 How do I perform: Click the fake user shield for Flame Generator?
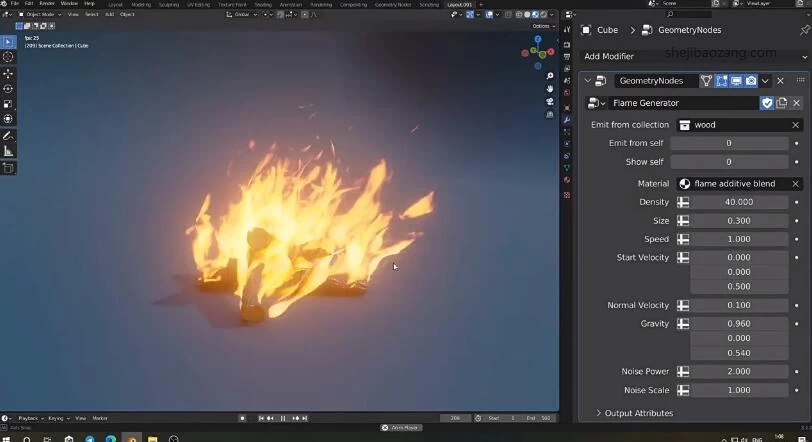click(x=767, y=103)
